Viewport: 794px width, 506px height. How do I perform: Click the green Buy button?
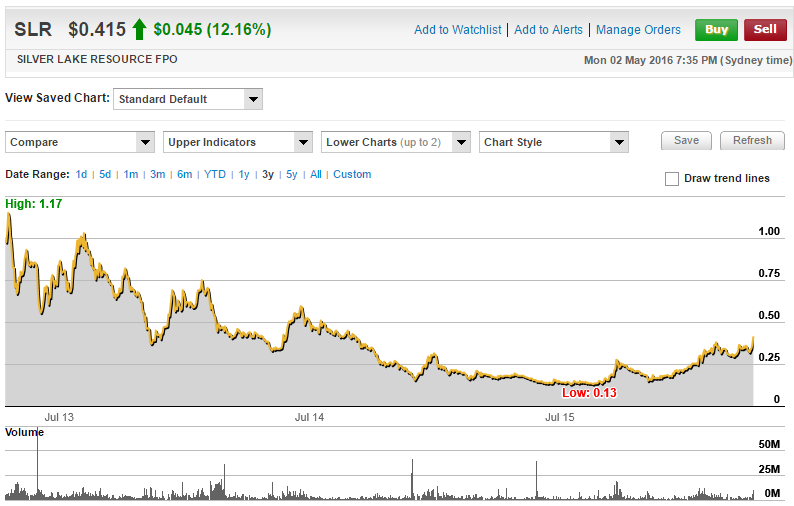(716, 29)
